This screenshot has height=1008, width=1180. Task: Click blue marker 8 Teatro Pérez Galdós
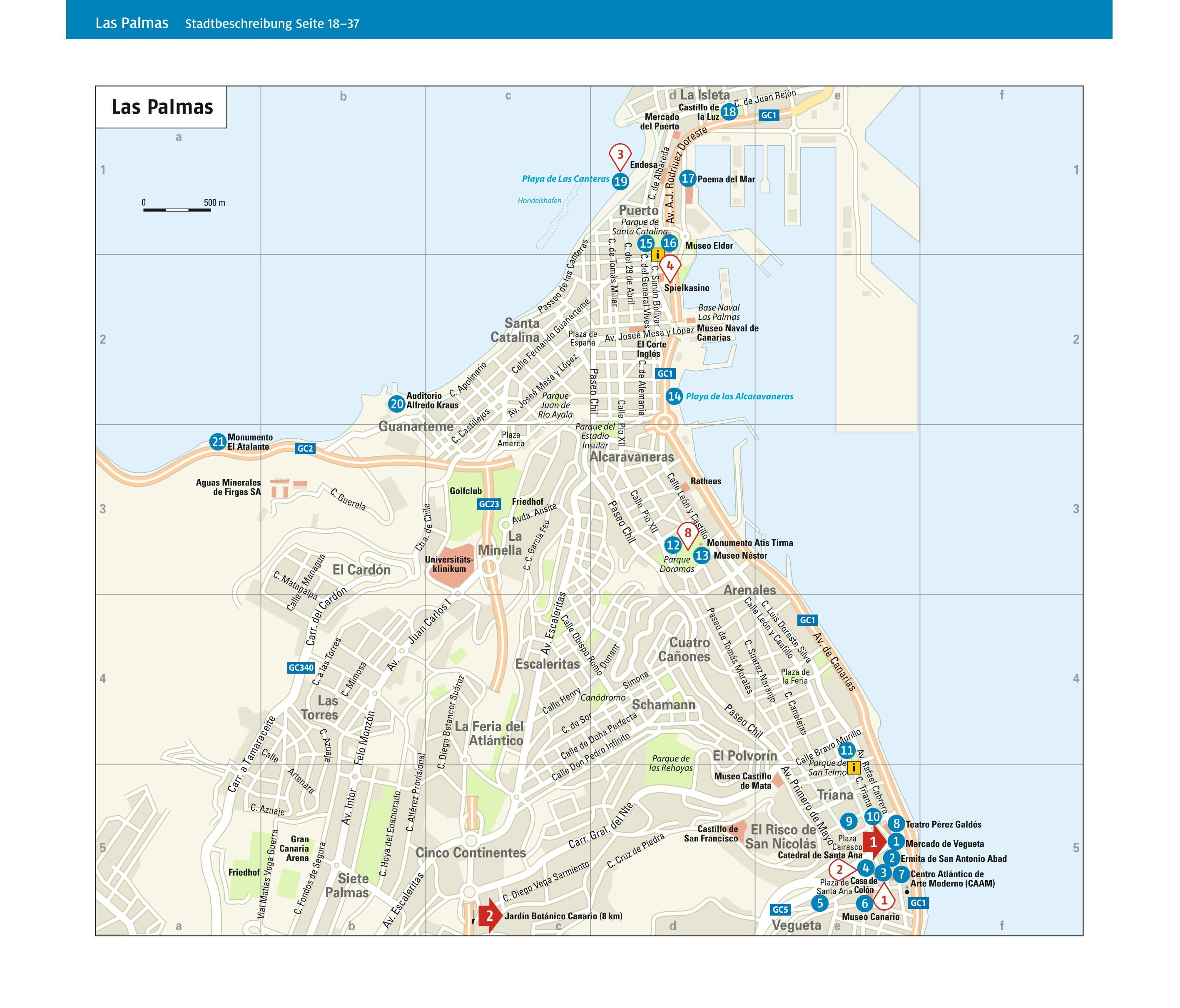pyautogui.click(x=896, y=824)
